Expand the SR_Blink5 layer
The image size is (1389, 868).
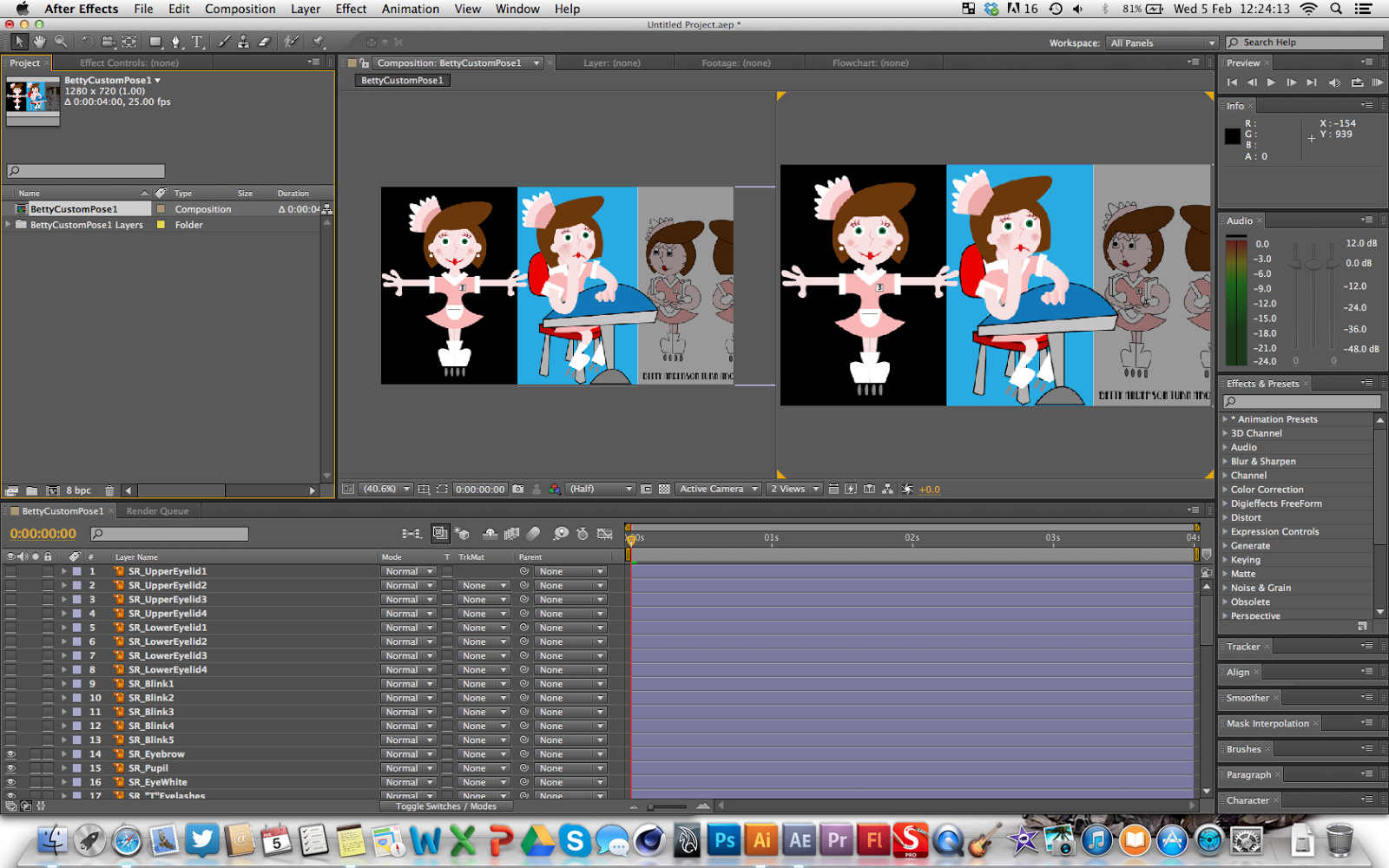pos(63,740)
